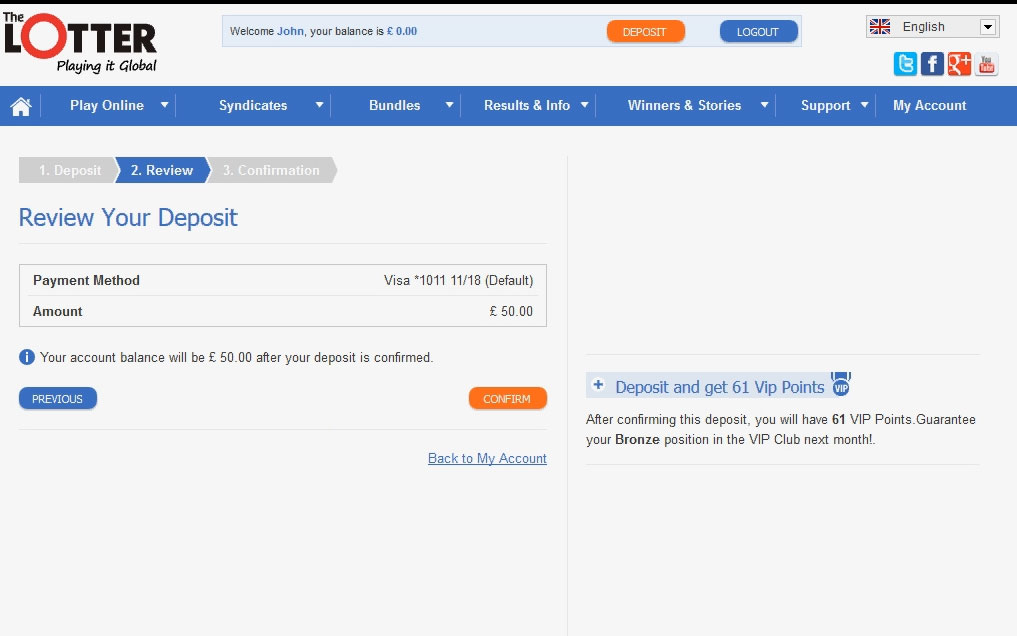Image resolution: width=1017 pixels, height=636 pixels.
Task: Click the VIP medal badge icon
Action: [x=841, y=386]
